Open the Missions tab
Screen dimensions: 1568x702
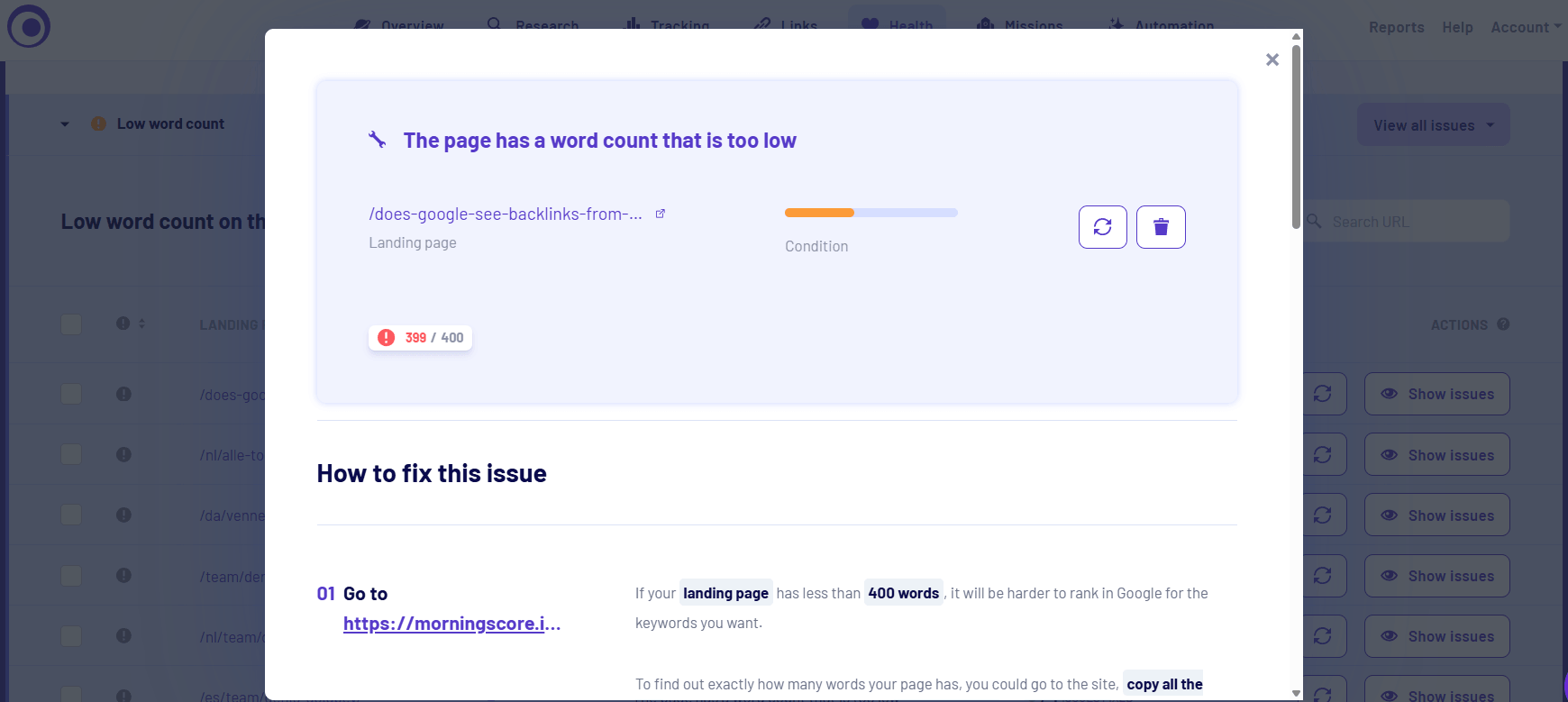coord(1020,25)
